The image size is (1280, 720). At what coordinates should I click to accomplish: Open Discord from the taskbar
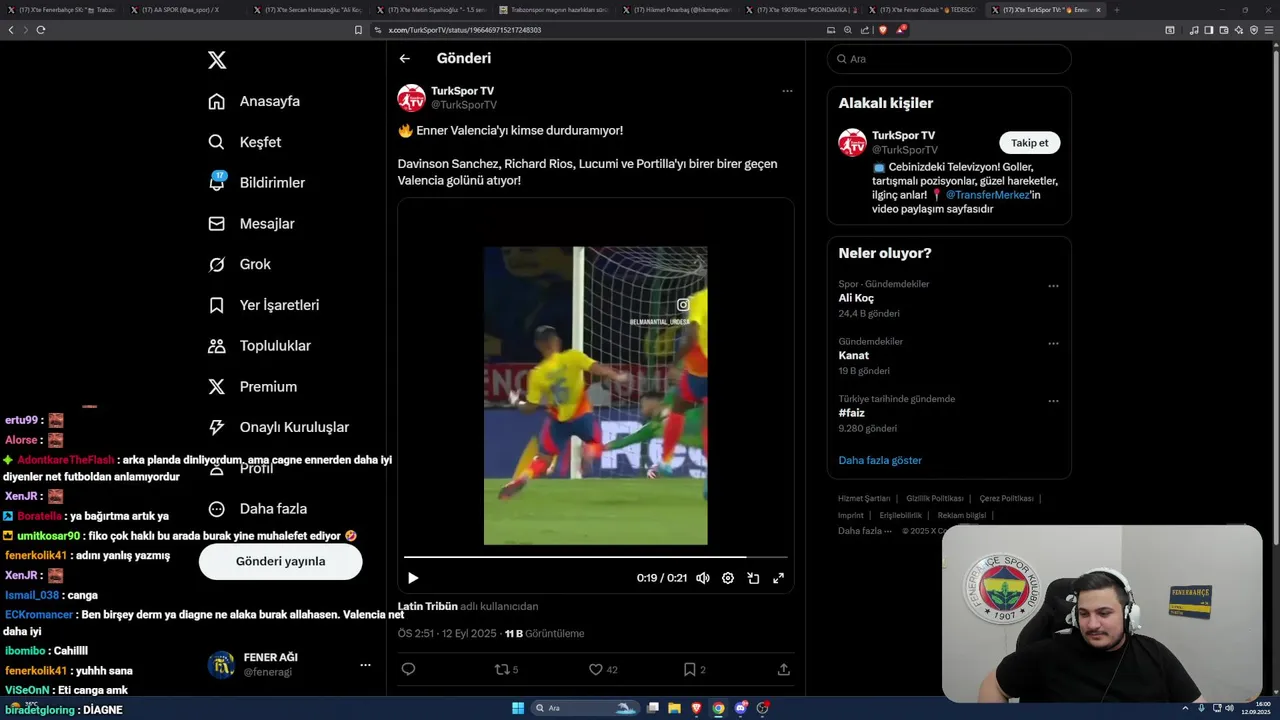click(740, 708)
